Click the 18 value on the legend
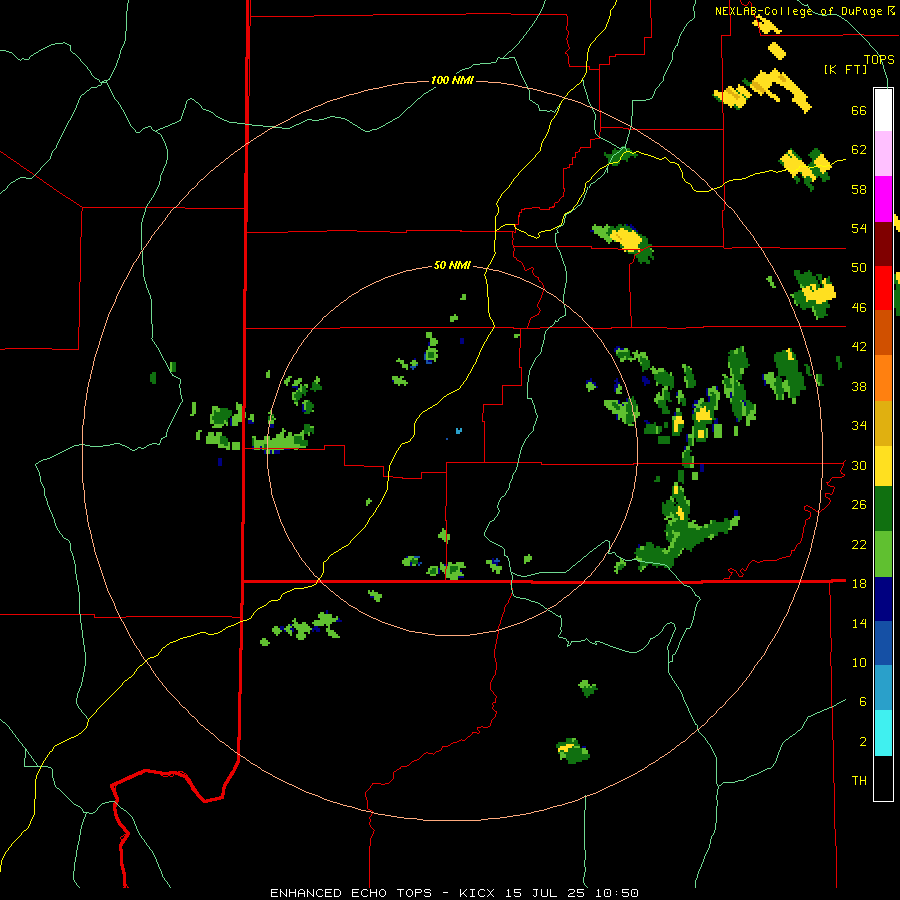900x900 pixels. (859, 584)
